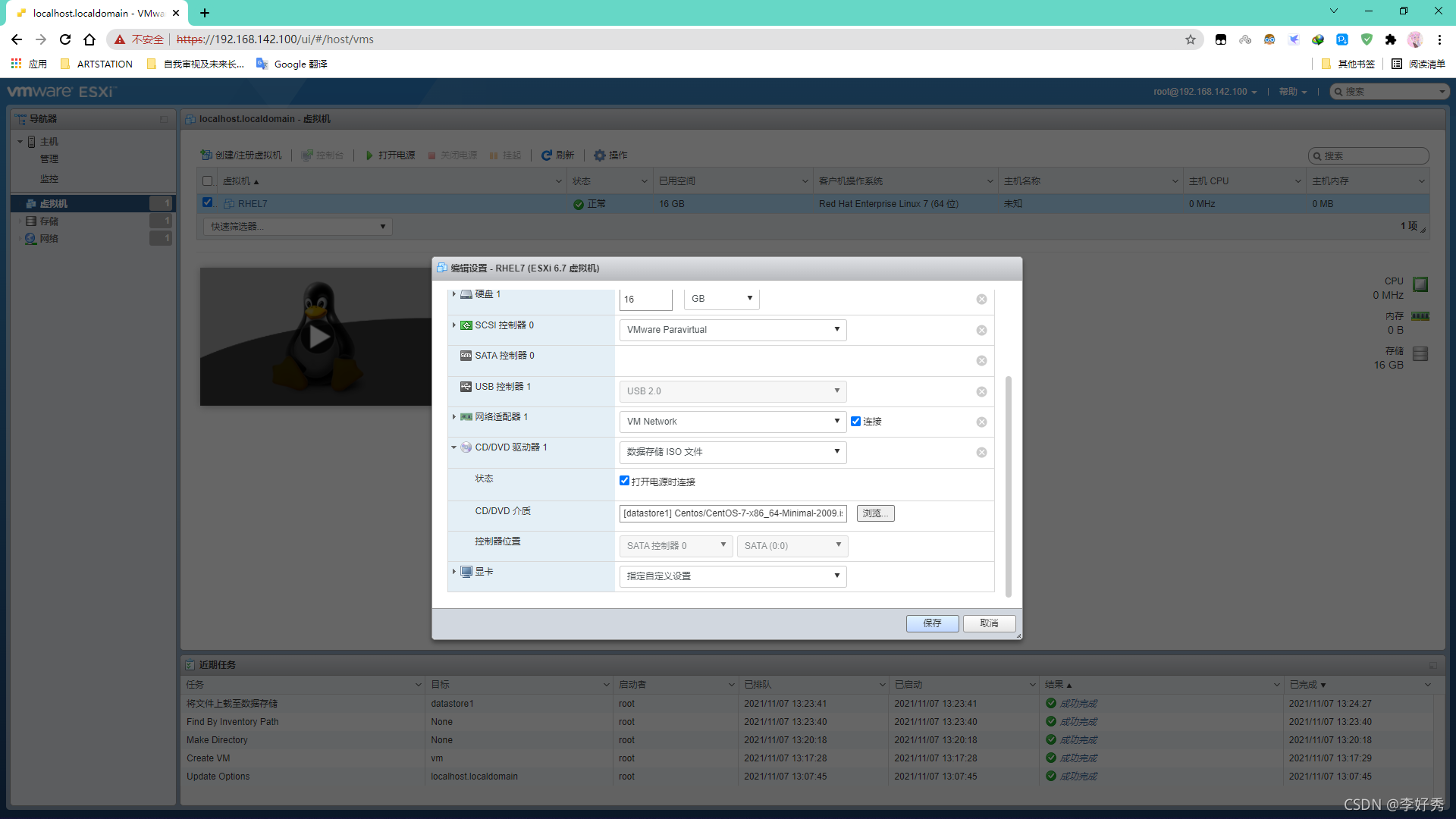Image resolution: width=1456 pixels, height=819 pixels.
Task: Click Browse button for CD/DVD media
Action: pos(875,513)
